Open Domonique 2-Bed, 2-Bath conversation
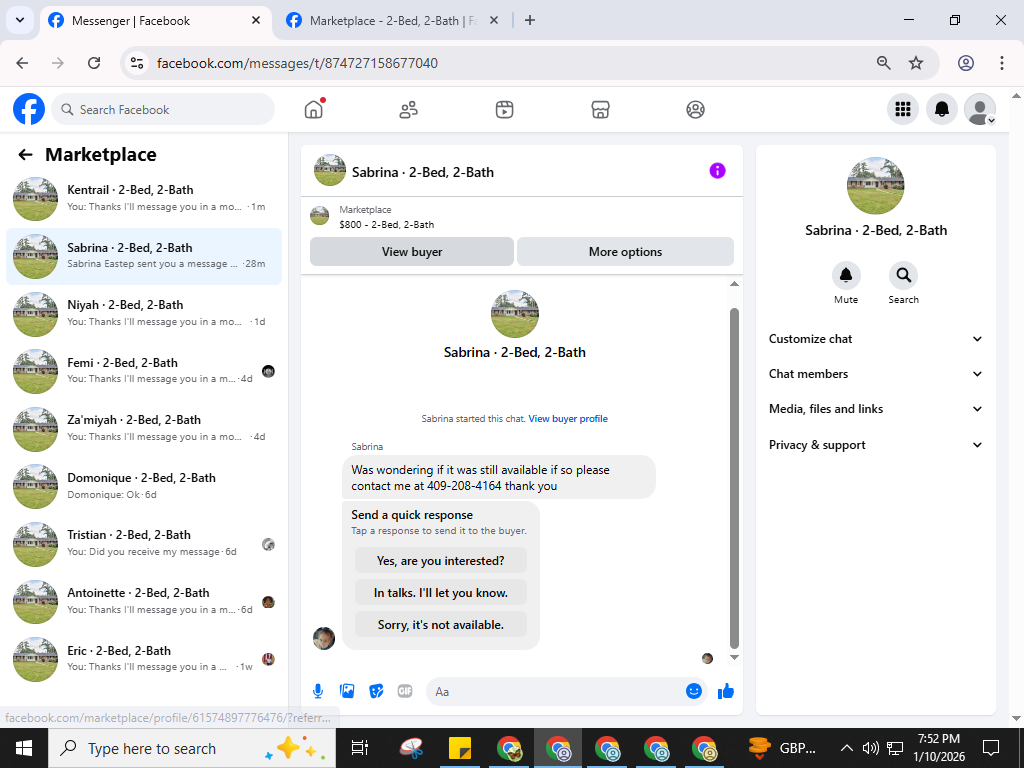Image resolution: width=1024 pixels, height=768 pixels. pyautogui.click(x=144, y=485)
